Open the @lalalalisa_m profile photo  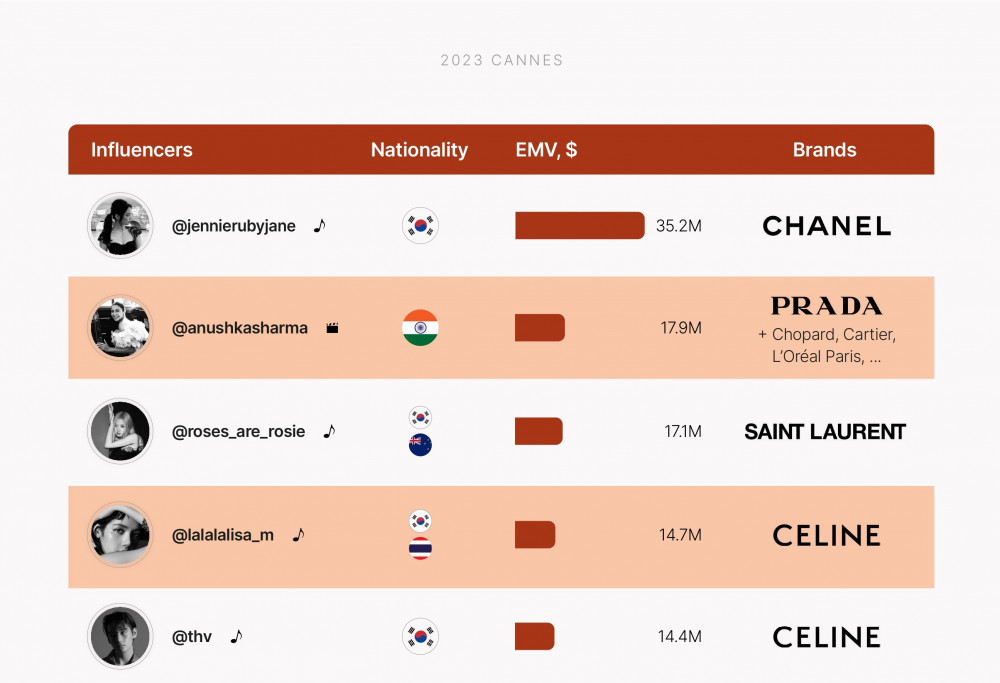point(120,534)
